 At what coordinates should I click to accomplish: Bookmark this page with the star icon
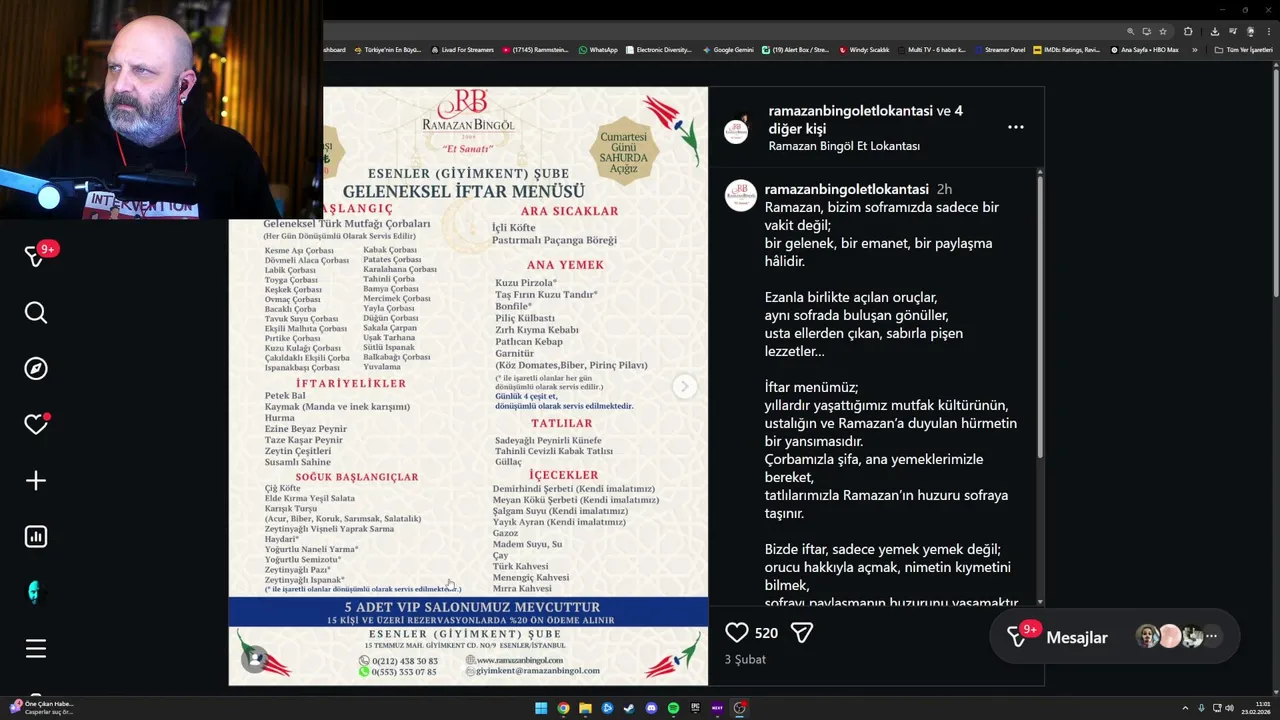[1163, 31]
